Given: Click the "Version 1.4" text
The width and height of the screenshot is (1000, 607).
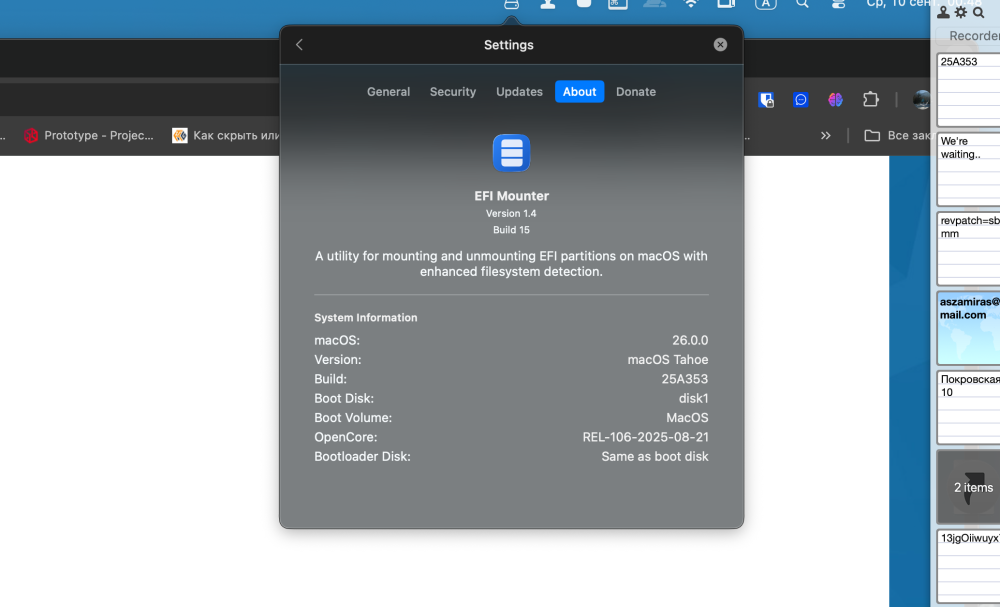Looking at the screenshot, I should click(x=511, y=214).
